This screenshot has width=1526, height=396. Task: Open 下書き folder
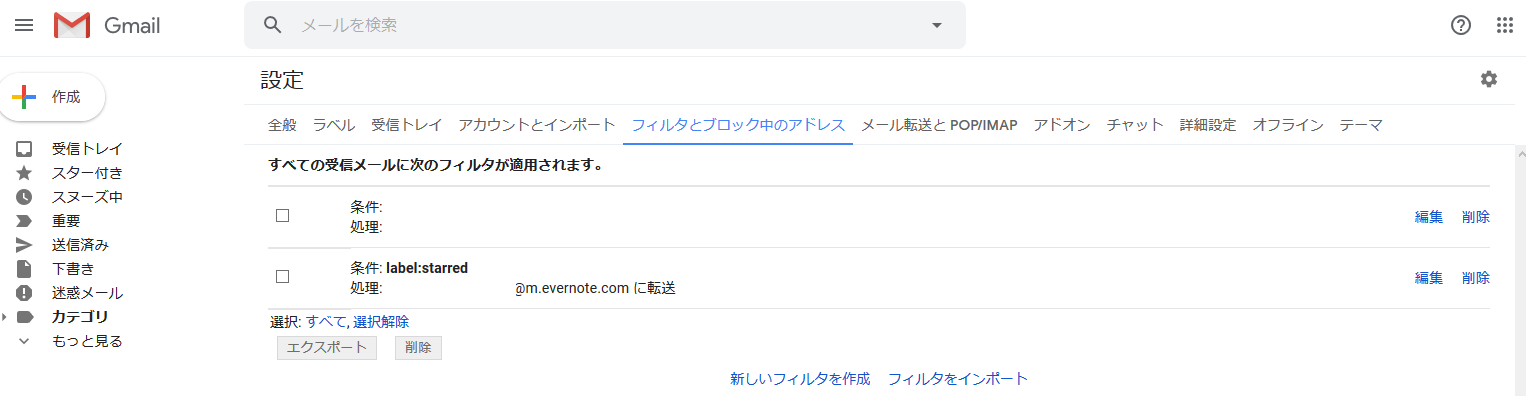[x=73, y=269]
